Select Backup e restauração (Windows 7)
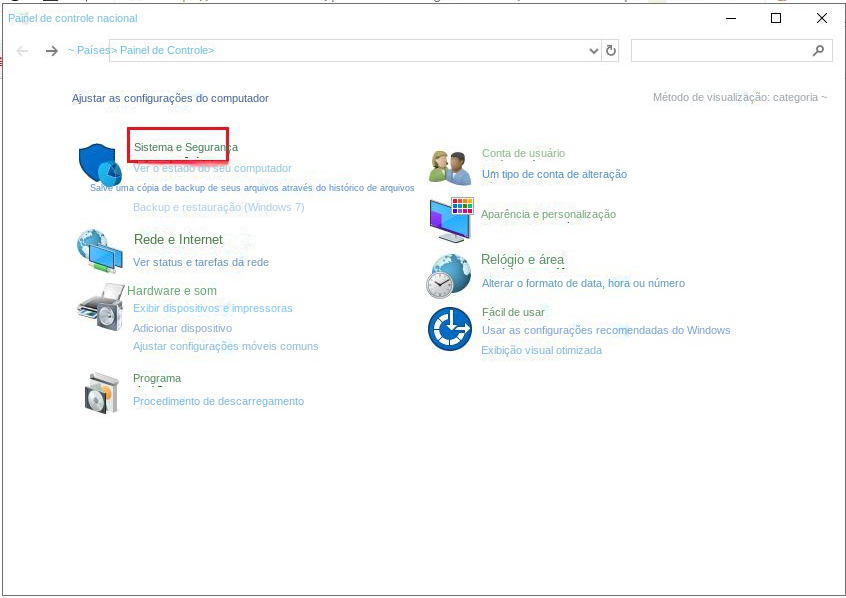This screenshot has height=598, width=846. point(218,207)
